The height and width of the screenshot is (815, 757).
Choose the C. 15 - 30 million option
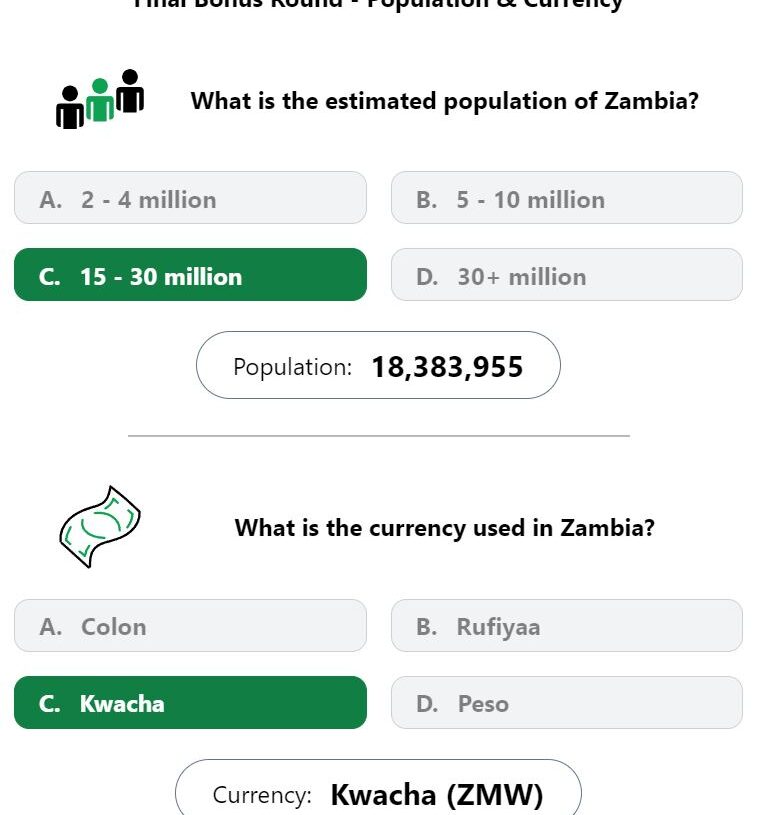190,274
